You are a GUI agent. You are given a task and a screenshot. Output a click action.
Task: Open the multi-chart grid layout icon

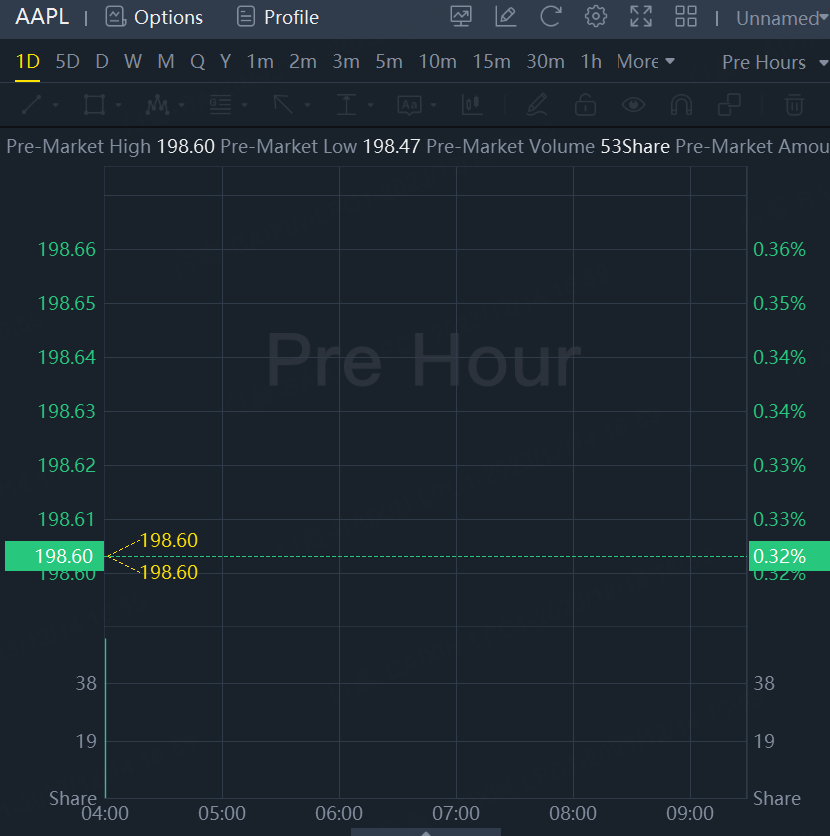(x=686, y=17)
